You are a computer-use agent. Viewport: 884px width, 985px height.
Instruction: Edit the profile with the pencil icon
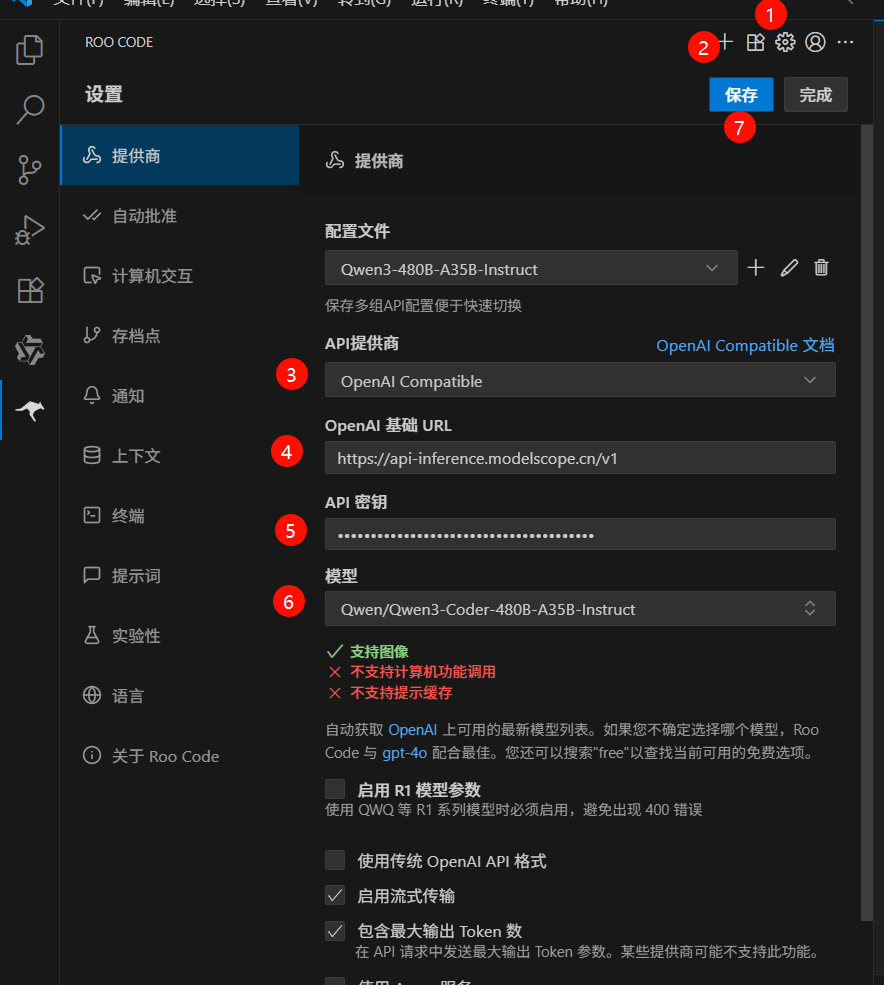point(789,268)
